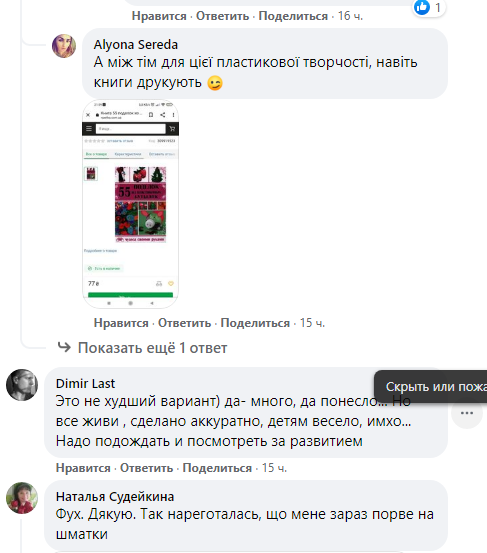Click Ответить on the topmost comment

pos(223,16)
